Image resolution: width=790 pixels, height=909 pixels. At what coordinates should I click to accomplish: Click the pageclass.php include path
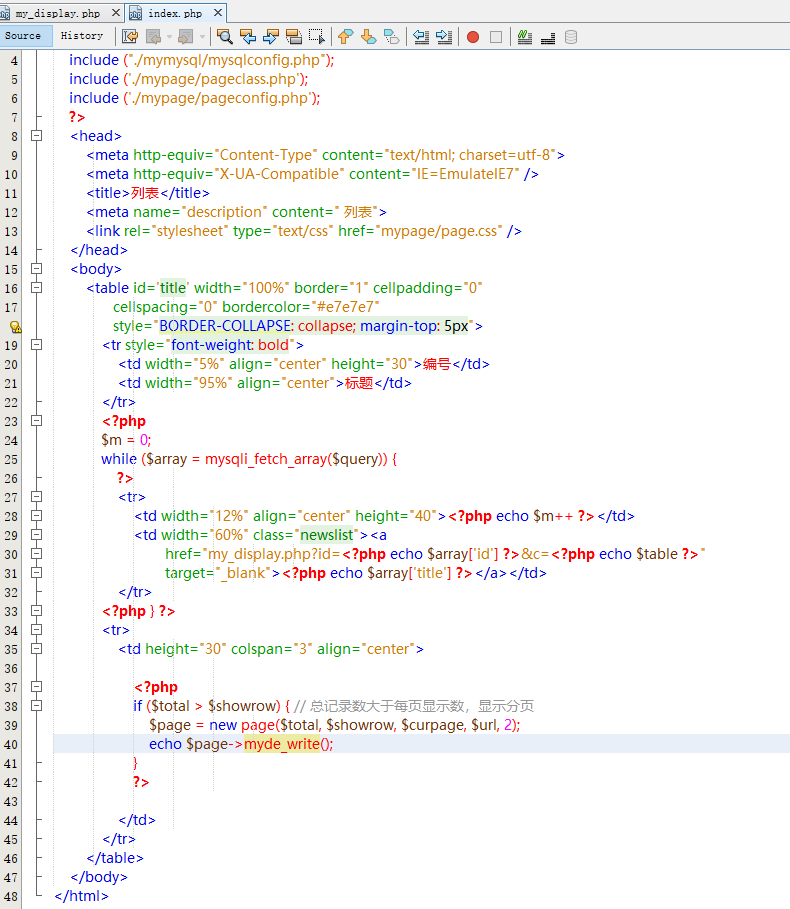tap(213, 79)
